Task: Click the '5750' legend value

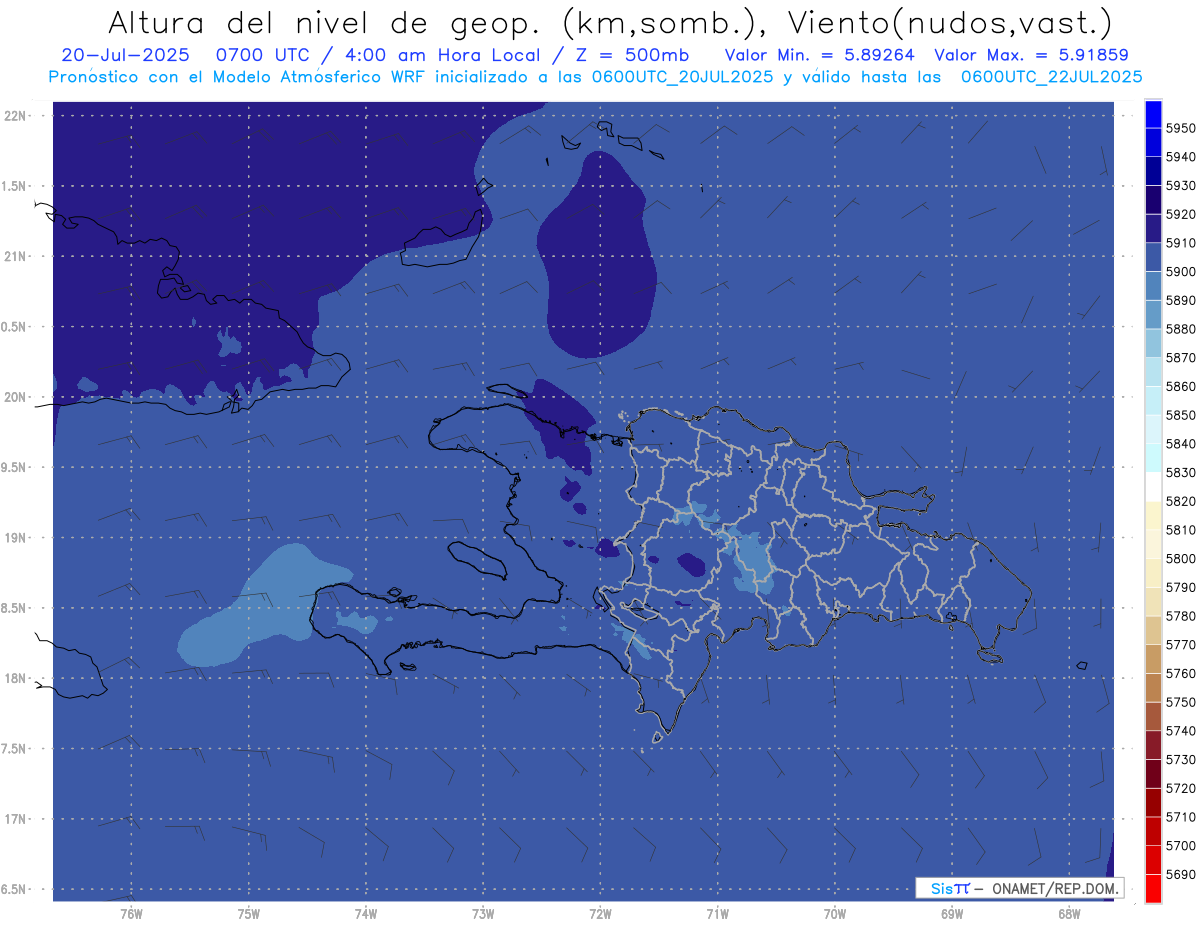Action: pyautogui.click(x=1181, y=702)
